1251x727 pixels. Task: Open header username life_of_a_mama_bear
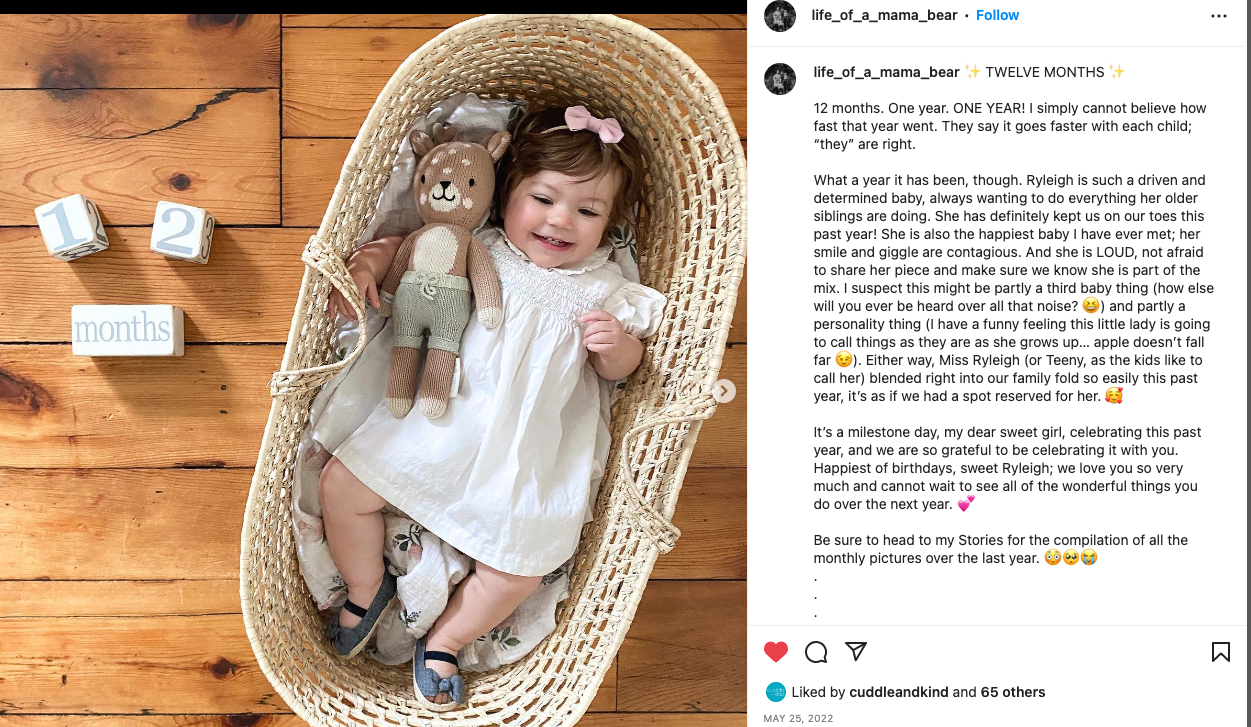coord(884,15)
